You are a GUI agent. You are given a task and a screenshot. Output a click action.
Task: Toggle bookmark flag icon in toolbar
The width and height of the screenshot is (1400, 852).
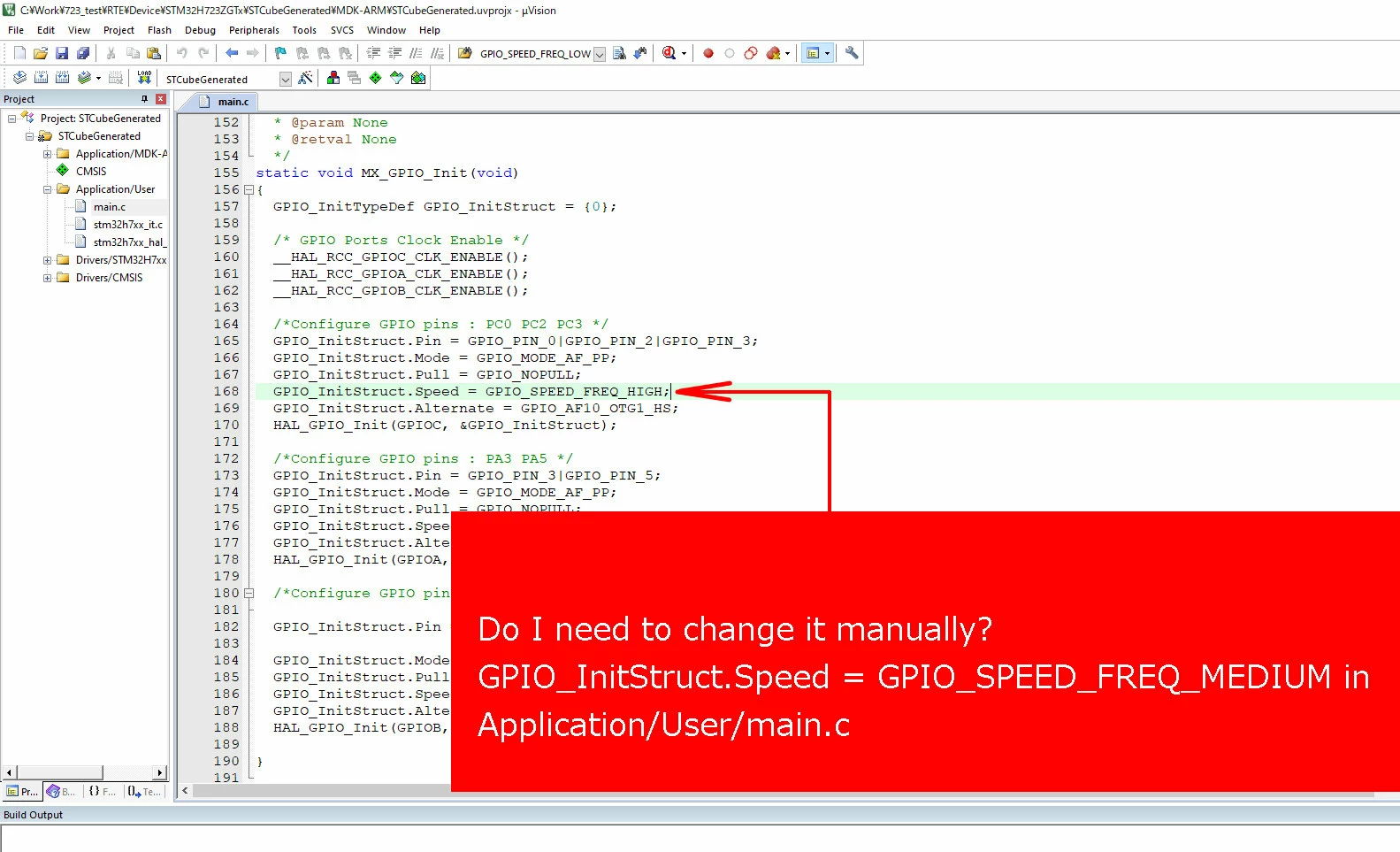pyautogui.click(x=280, y=53)
